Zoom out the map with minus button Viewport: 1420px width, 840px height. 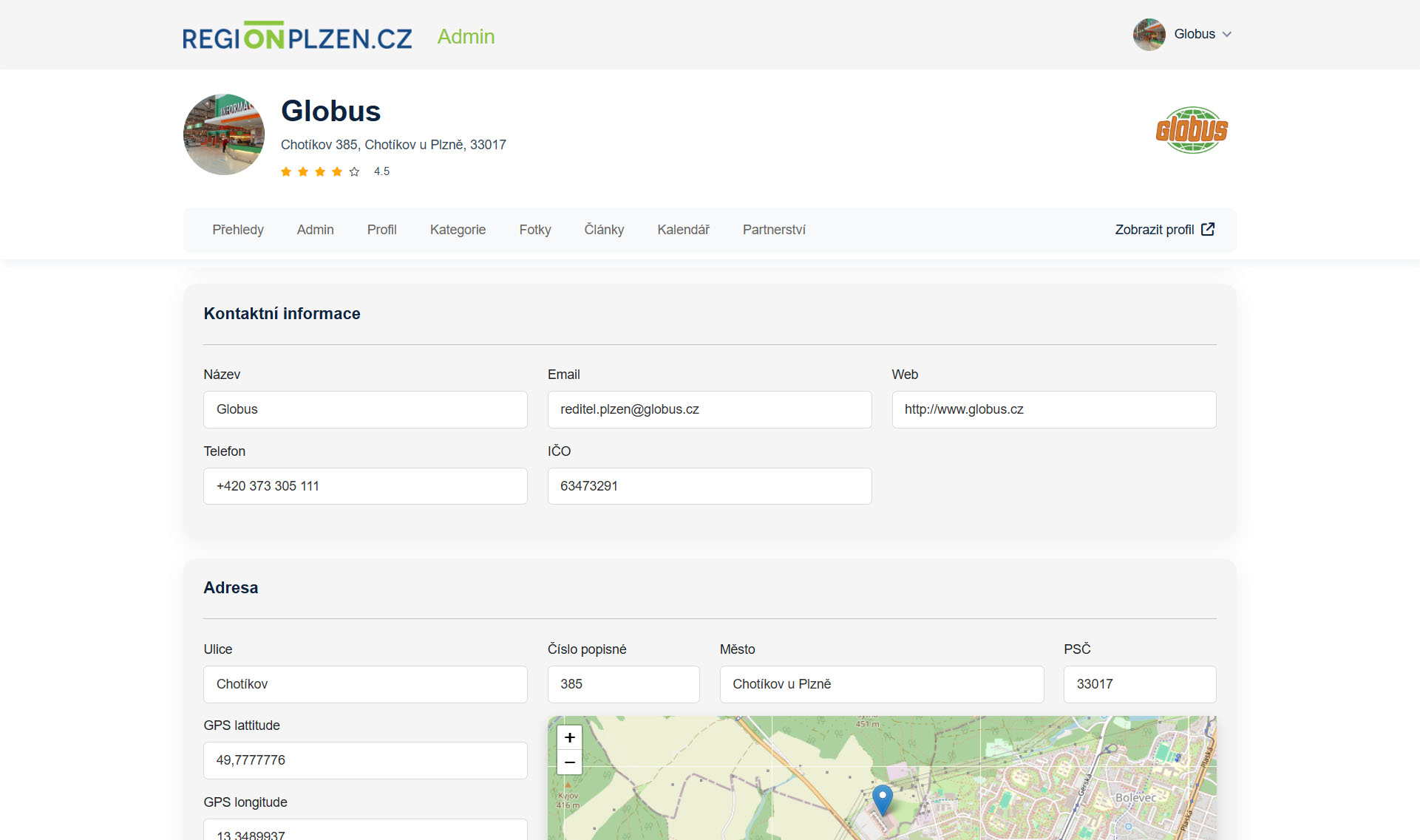point(570,762)
